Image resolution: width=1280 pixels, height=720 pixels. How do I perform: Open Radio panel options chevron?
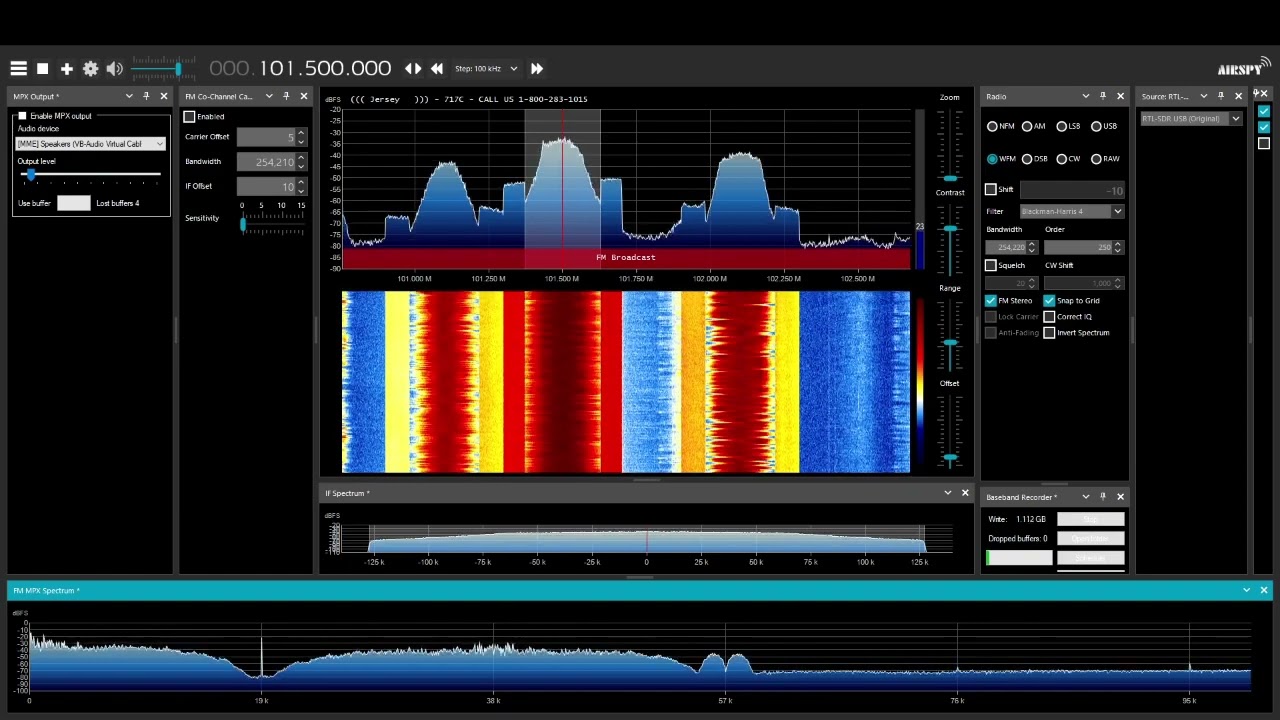[x=1086, y=96]
